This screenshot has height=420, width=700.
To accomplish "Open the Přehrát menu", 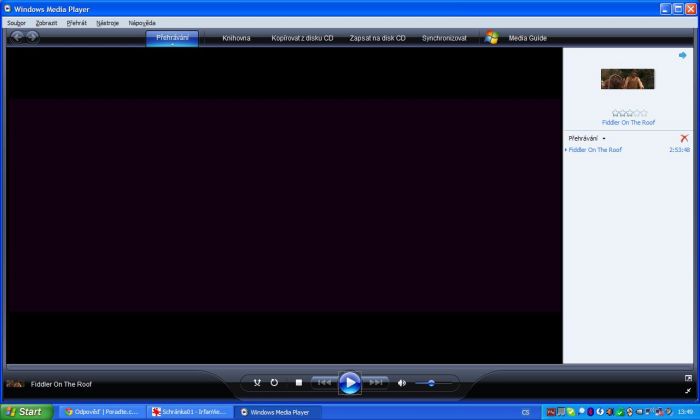I will point(77,23).
